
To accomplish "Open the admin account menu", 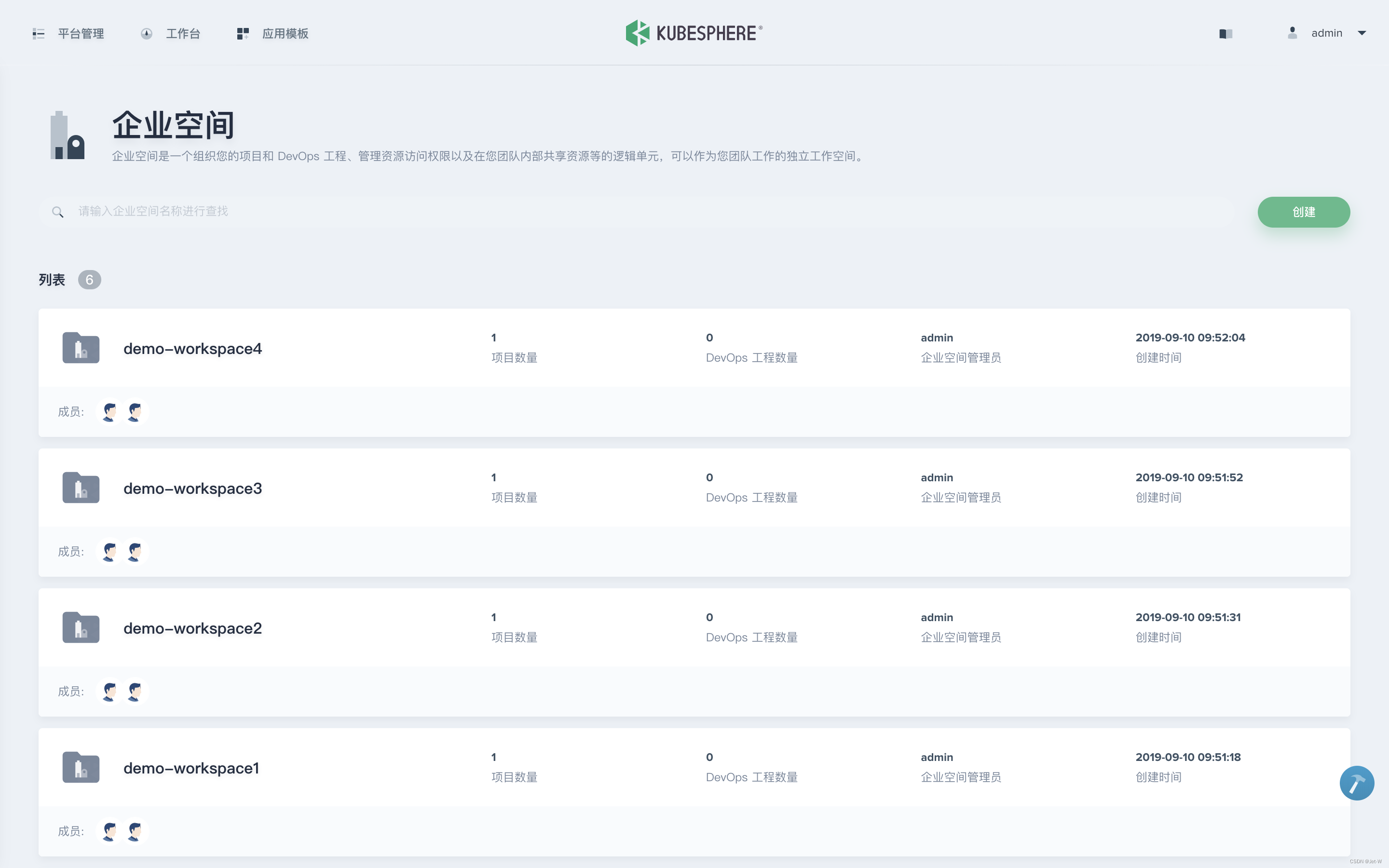I will click(1326, 33).
